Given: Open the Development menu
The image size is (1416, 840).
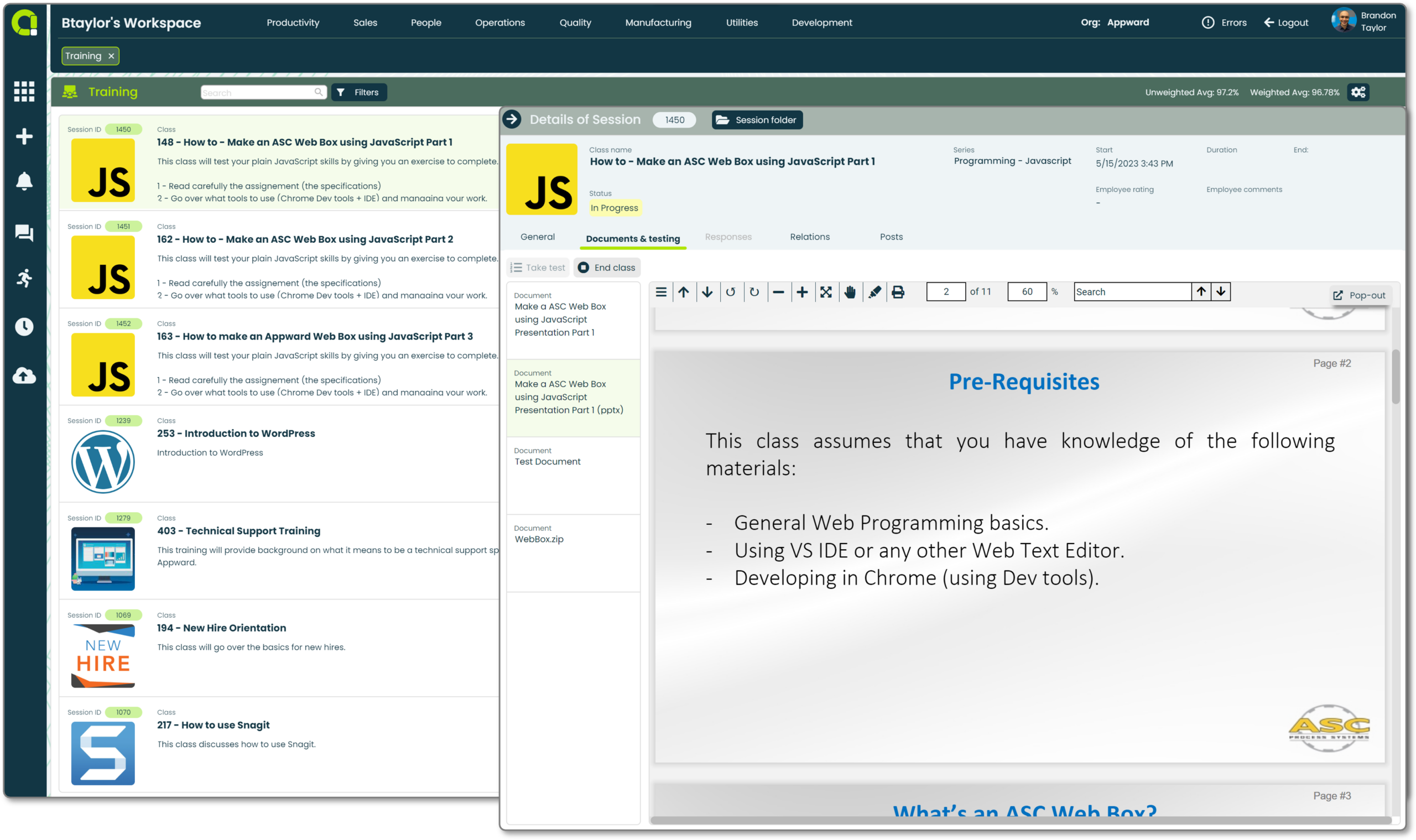Looking at the screenshot, I should (821, 23).
